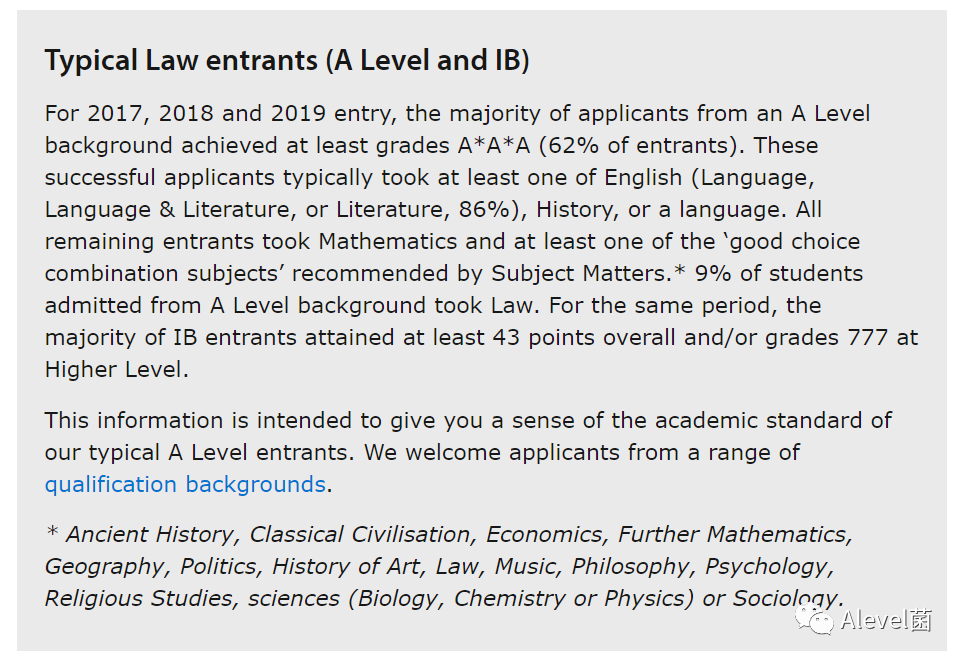Click the WeChat logo watermark icon
The width and height of the screenshot is (964, 663).
point(814,619)
